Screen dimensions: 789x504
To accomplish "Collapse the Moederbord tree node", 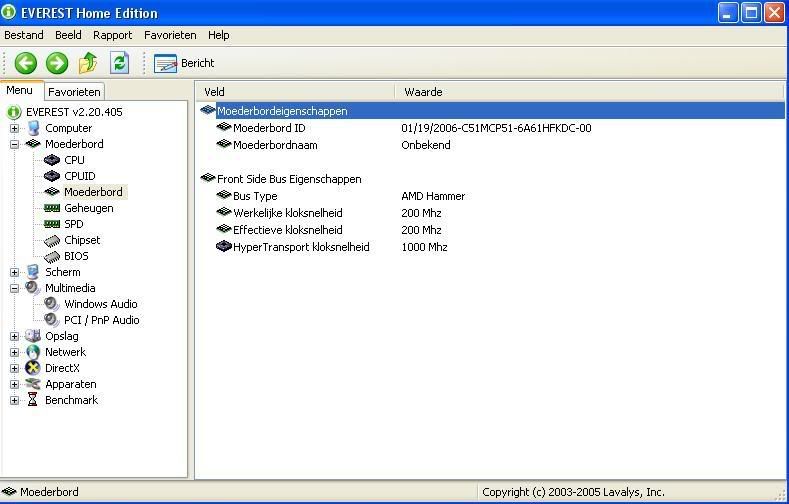I will (15, 144).
